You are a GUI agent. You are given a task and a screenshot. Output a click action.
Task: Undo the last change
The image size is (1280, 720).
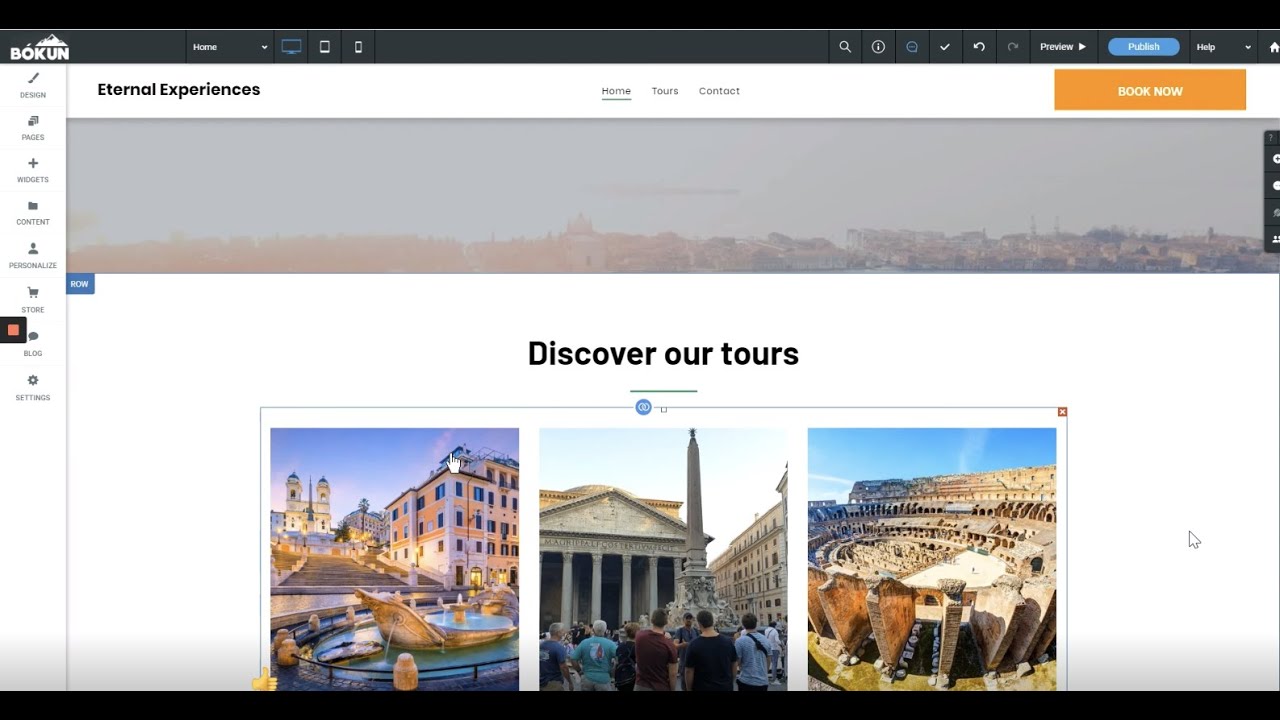point(979,47)
